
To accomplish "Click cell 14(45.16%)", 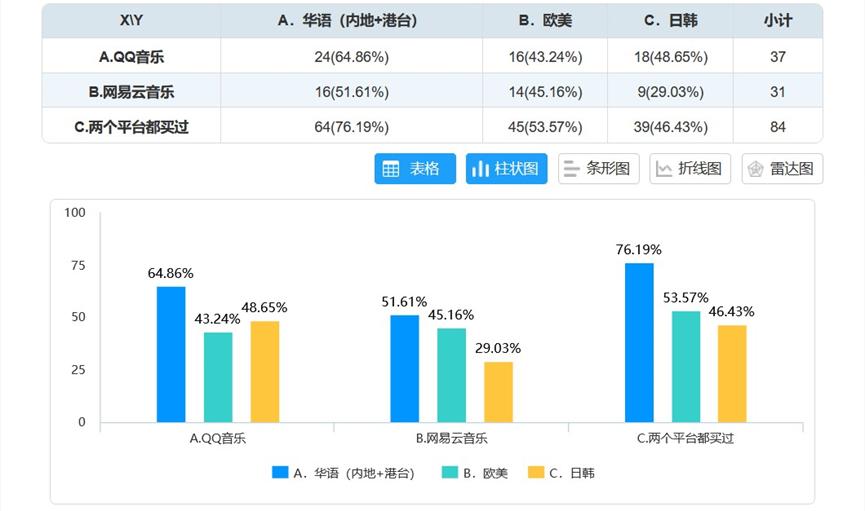I will click(x=545, y=92).
